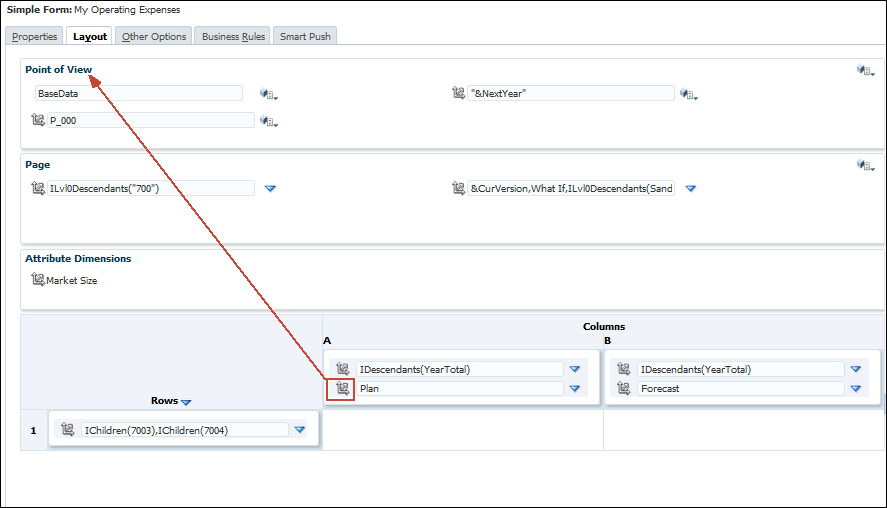Click the P_000 text field

150,120
